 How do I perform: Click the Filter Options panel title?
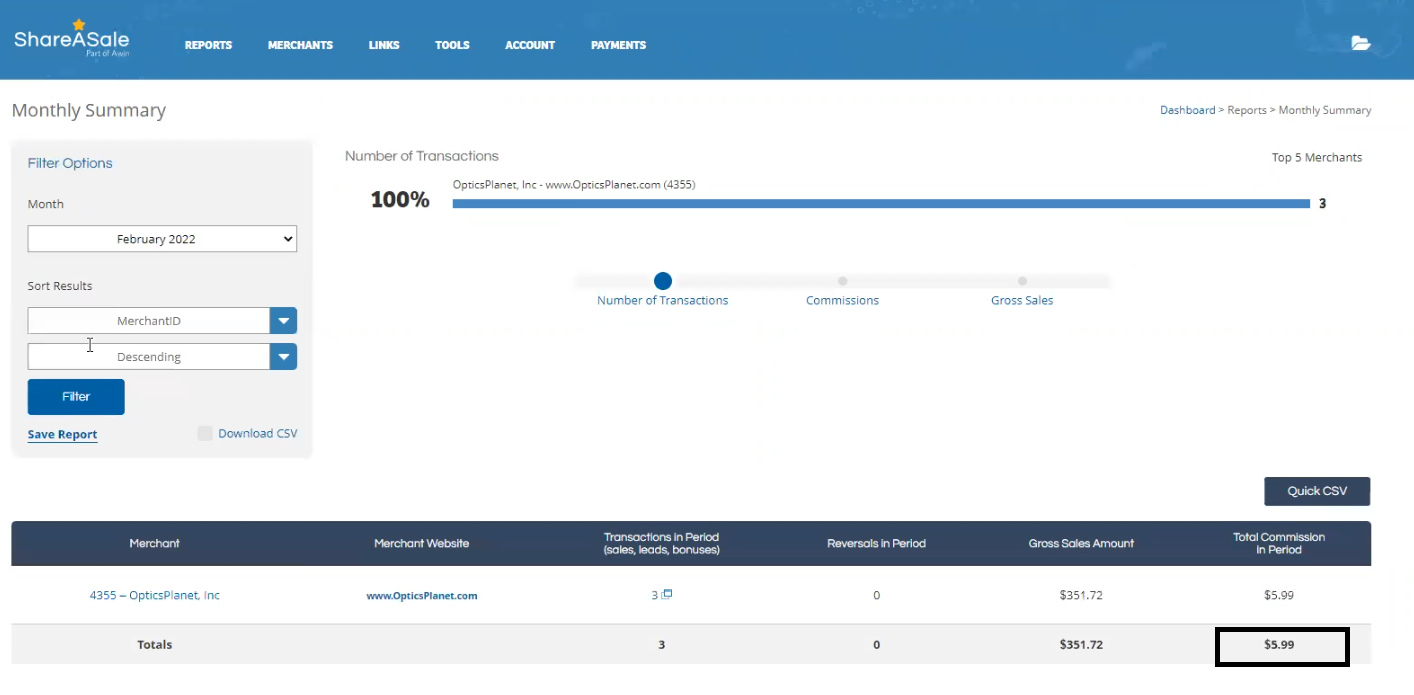tap(70, 163)
